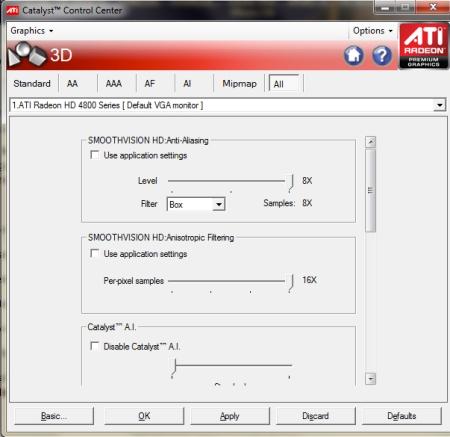Click the ATI icon in title bar

pyautogui.click(x=13, y=10)
